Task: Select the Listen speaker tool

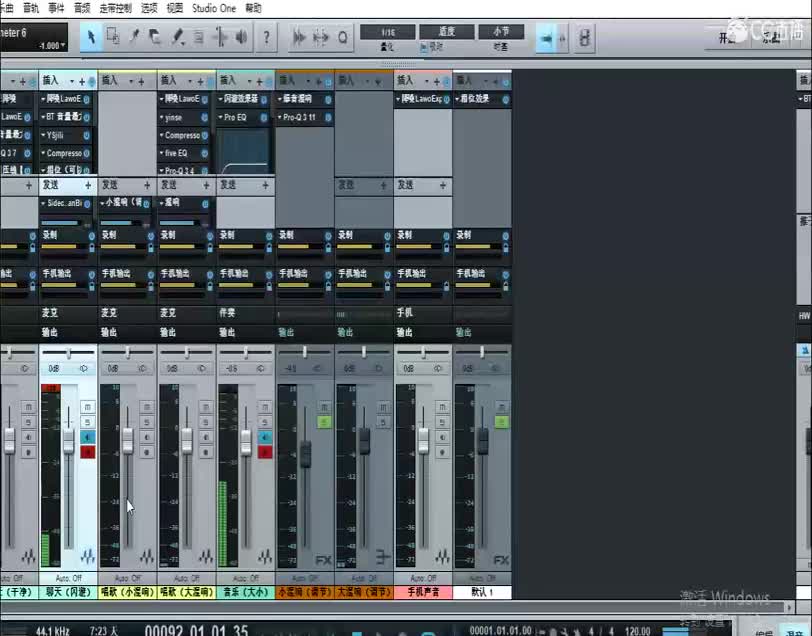Action: pos(241,37)
